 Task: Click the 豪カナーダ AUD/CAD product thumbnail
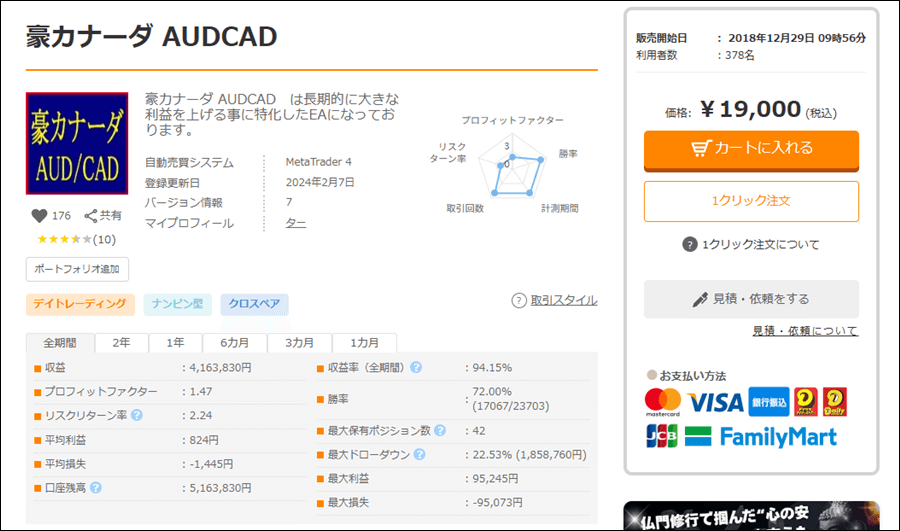coord(77,144)
